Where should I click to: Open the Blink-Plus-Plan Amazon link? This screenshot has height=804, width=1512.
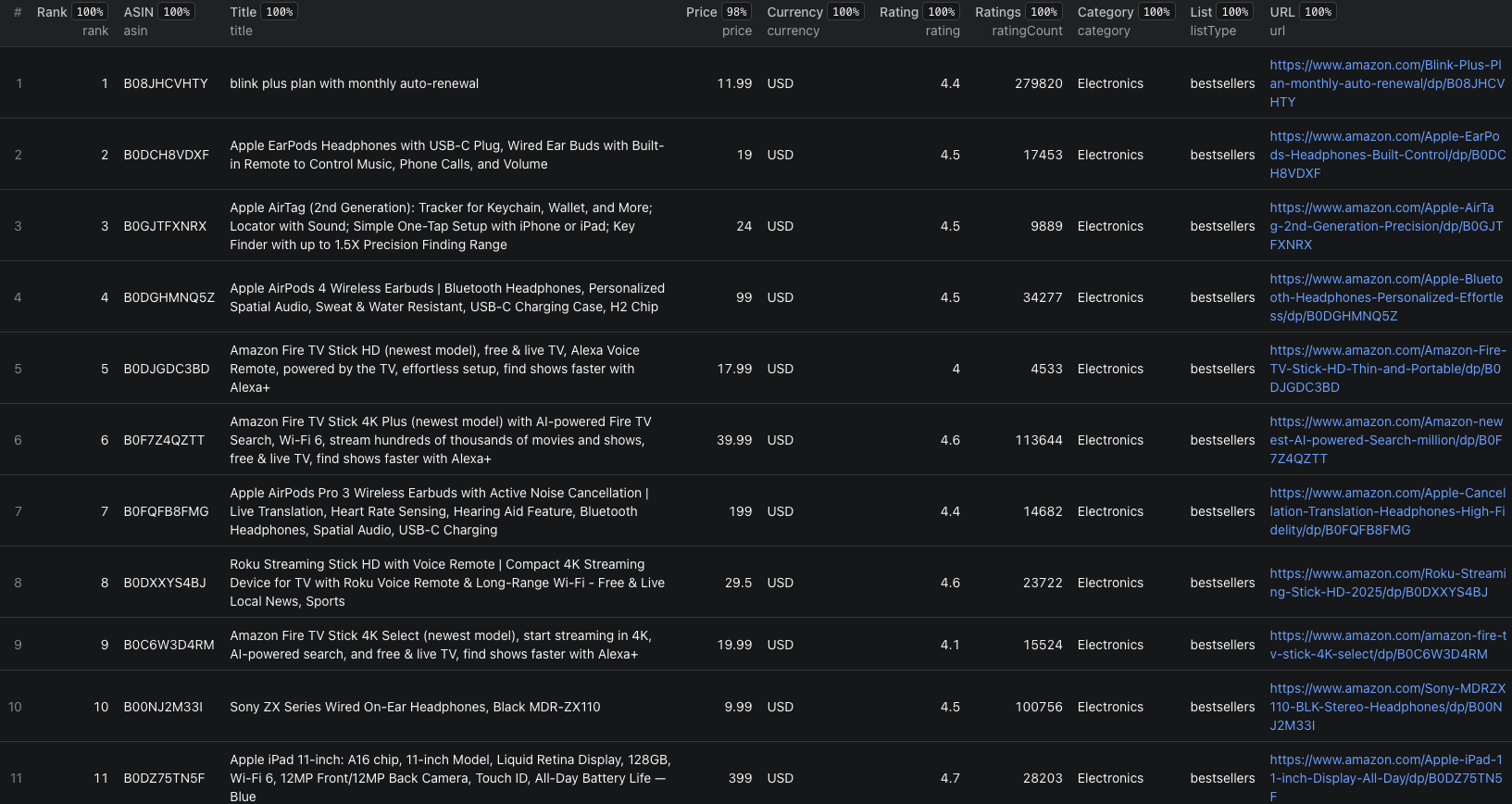pos(1387,83)
